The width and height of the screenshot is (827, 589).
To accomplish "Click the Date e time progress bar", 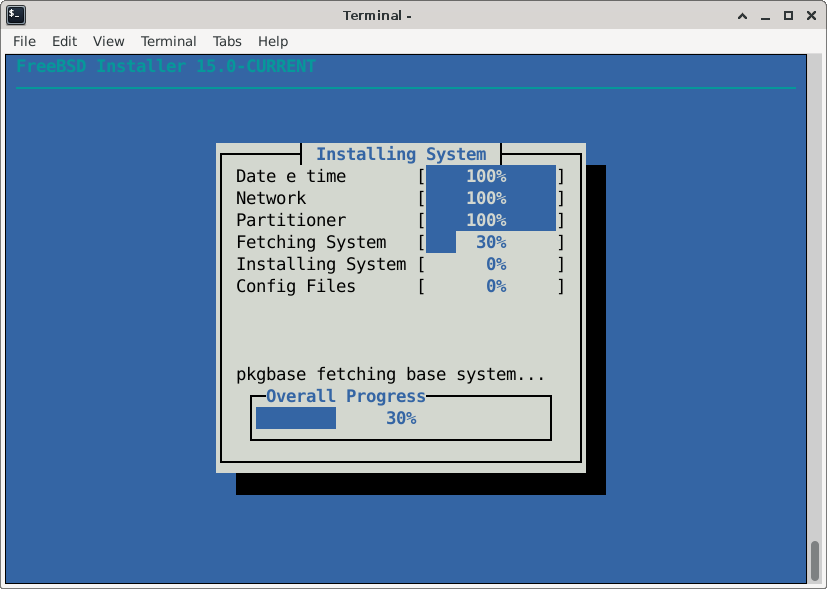I will 490,176.
